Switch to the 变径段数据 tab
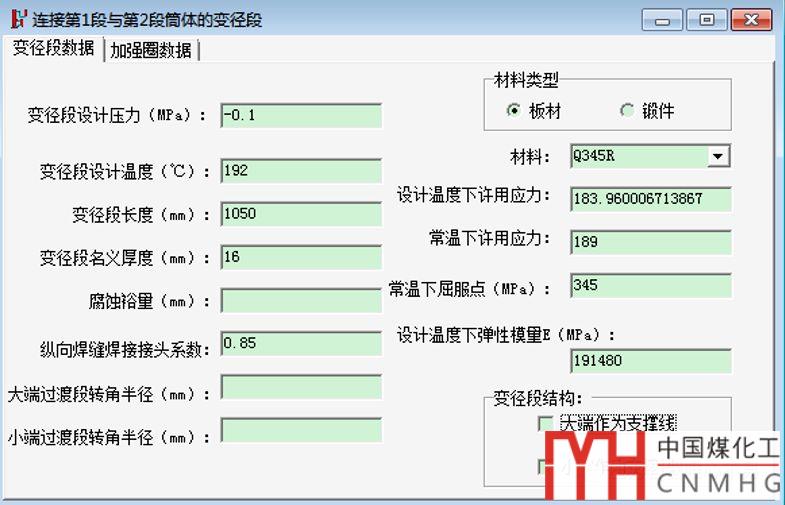 53,49
